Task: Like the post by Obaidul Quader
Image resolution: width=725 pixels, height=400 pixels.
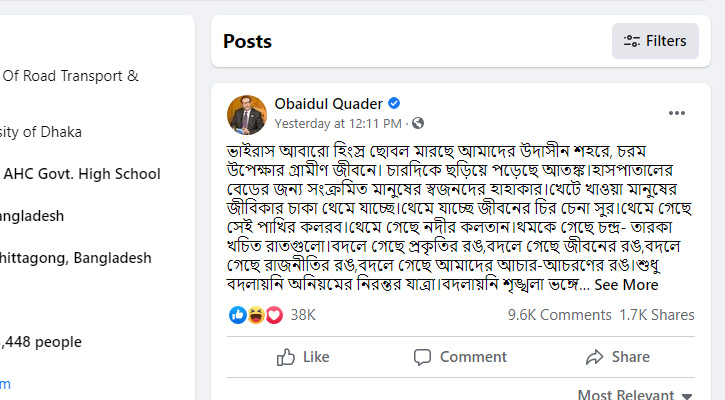Action: pyautogui.click(x=303, y=357)
